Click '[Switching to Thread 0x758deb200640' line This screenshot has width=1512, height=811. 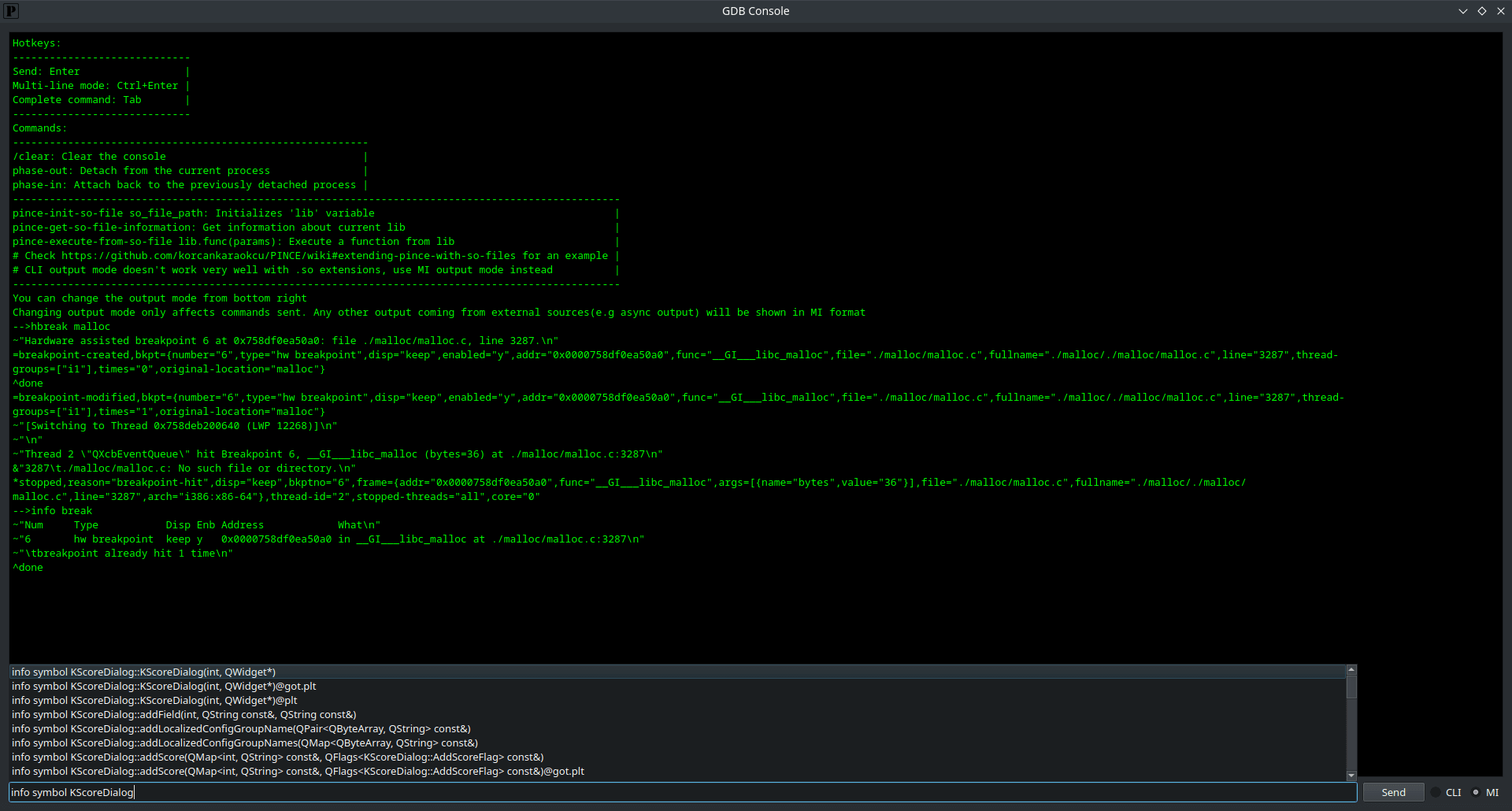175,426
